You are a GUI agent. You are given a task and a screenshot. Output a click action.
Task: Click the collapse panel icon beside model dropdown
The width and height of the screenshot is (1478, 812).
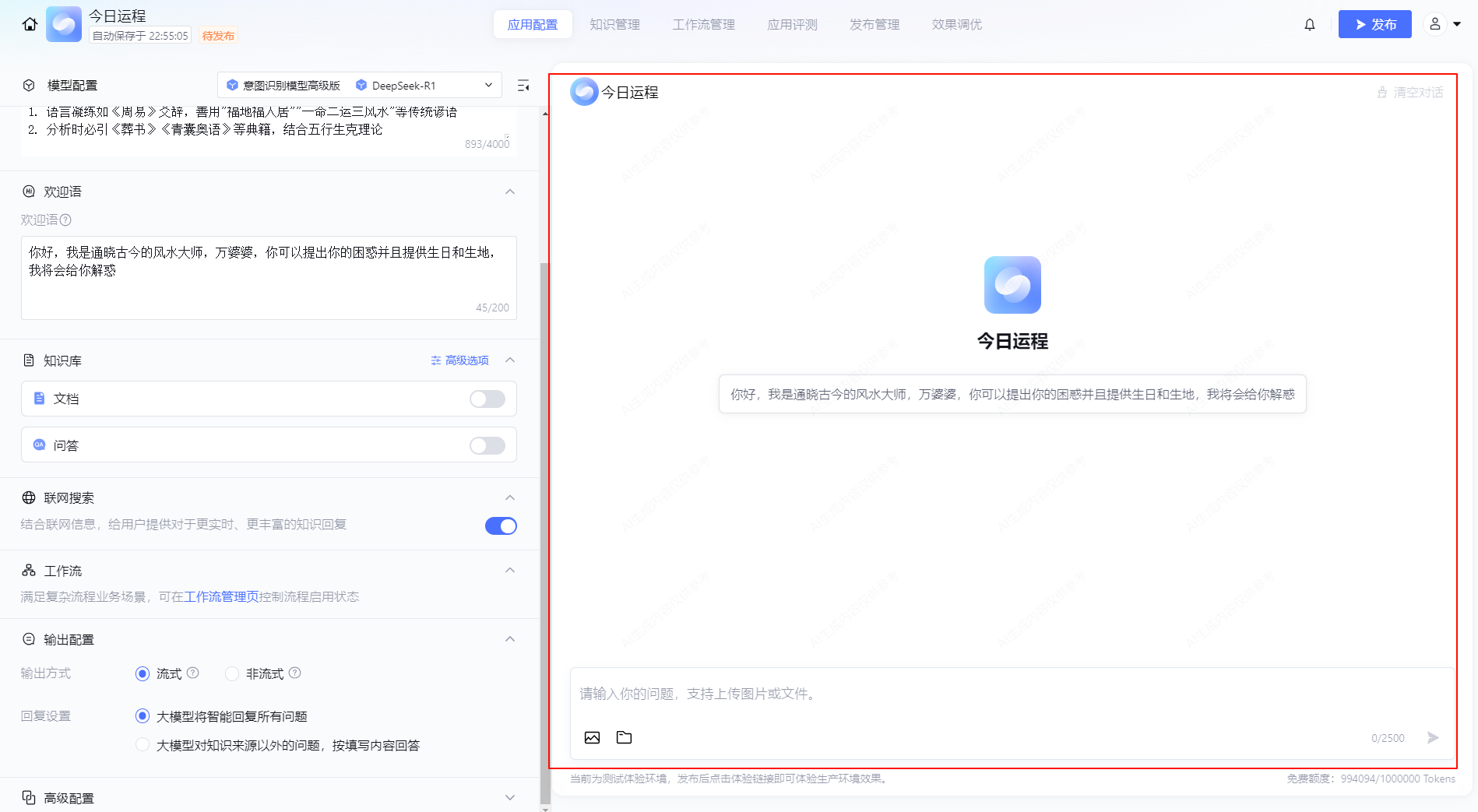[x=523, y=86]
